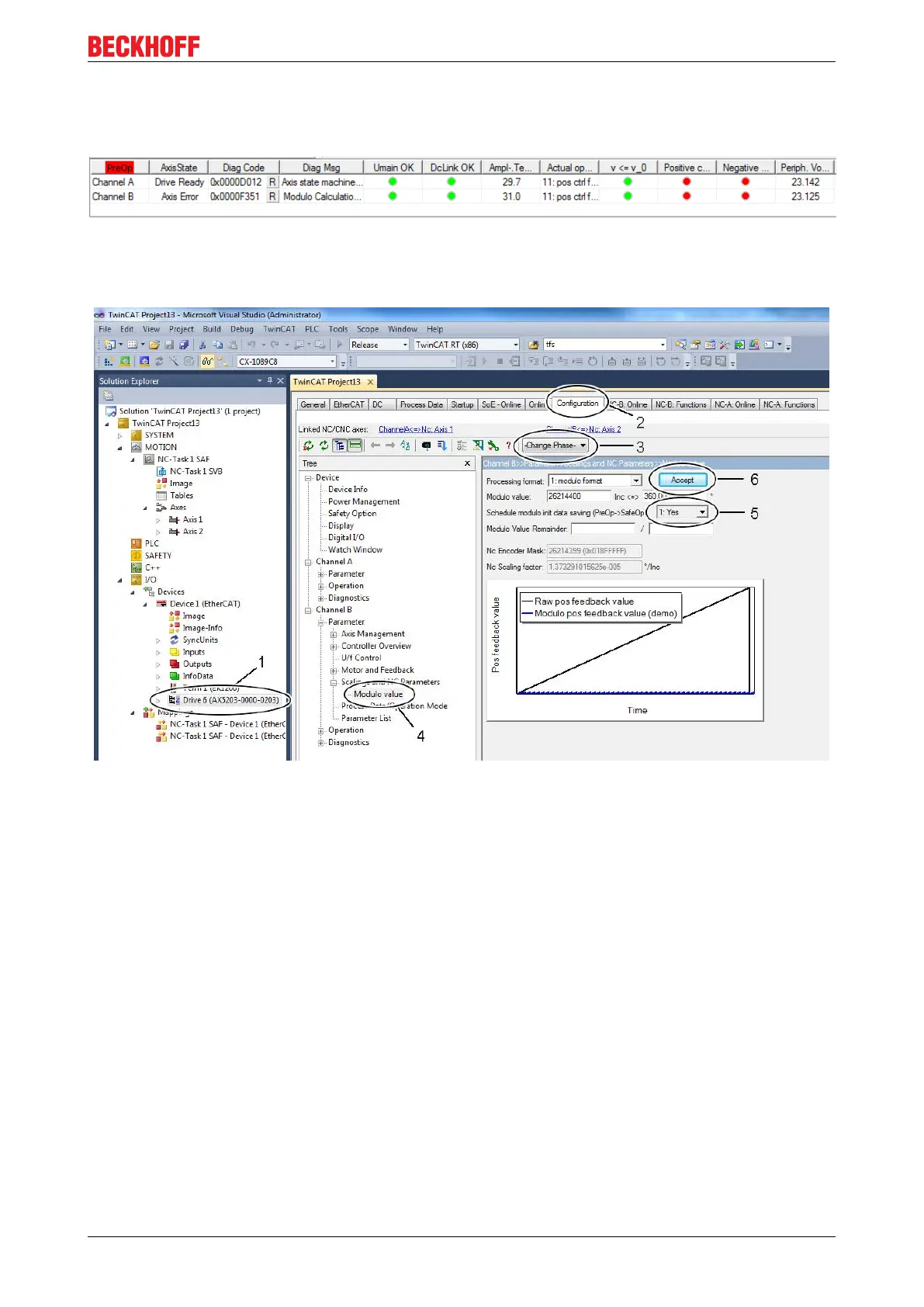Select Power Management in the tree
The image size is (924, 1307).
[x=364, y=502]
